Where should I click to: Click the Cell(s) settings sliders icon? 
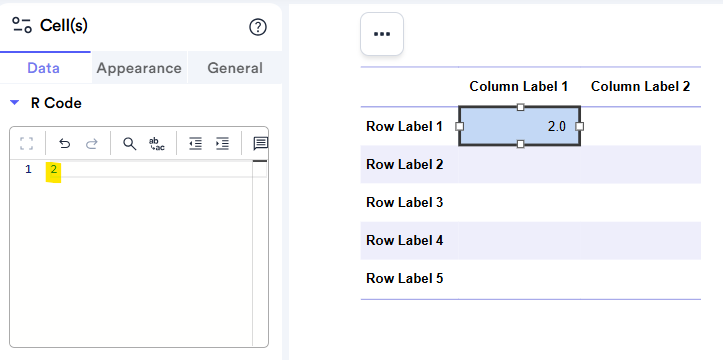22,25
